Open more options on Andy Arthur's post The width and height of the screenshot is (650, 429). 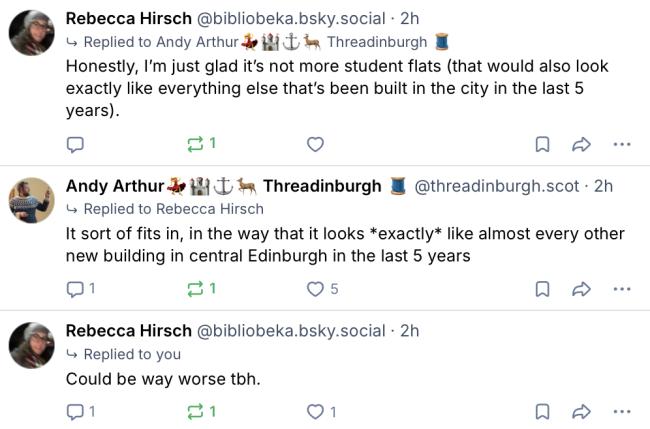[622, 289]
